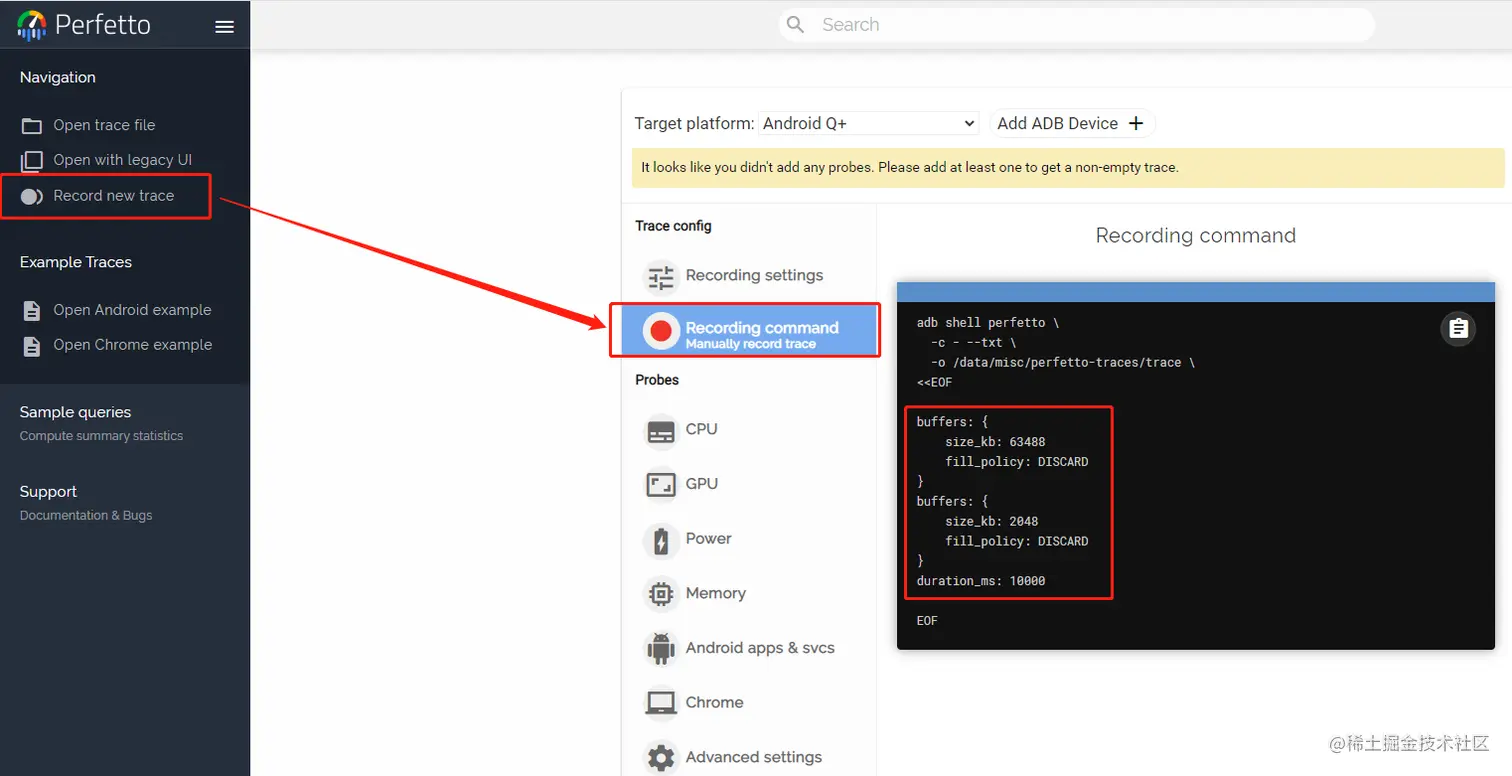Click the "size_kb: 2048" line
The image size is (1512, 776).
(x=992, y=521)
